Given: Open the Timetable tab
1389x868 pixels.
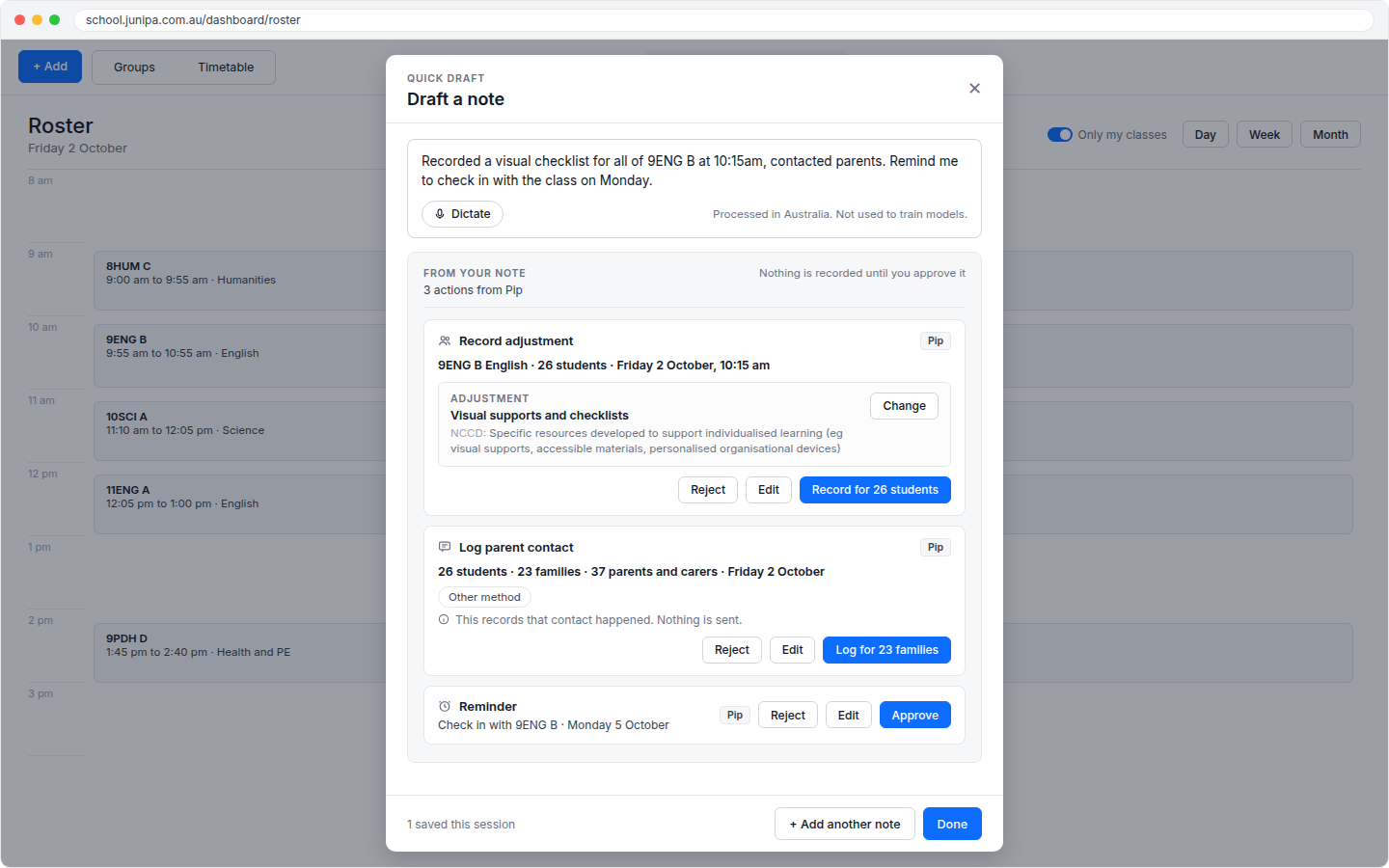Looking at the screenshot, I should [226, 68].
